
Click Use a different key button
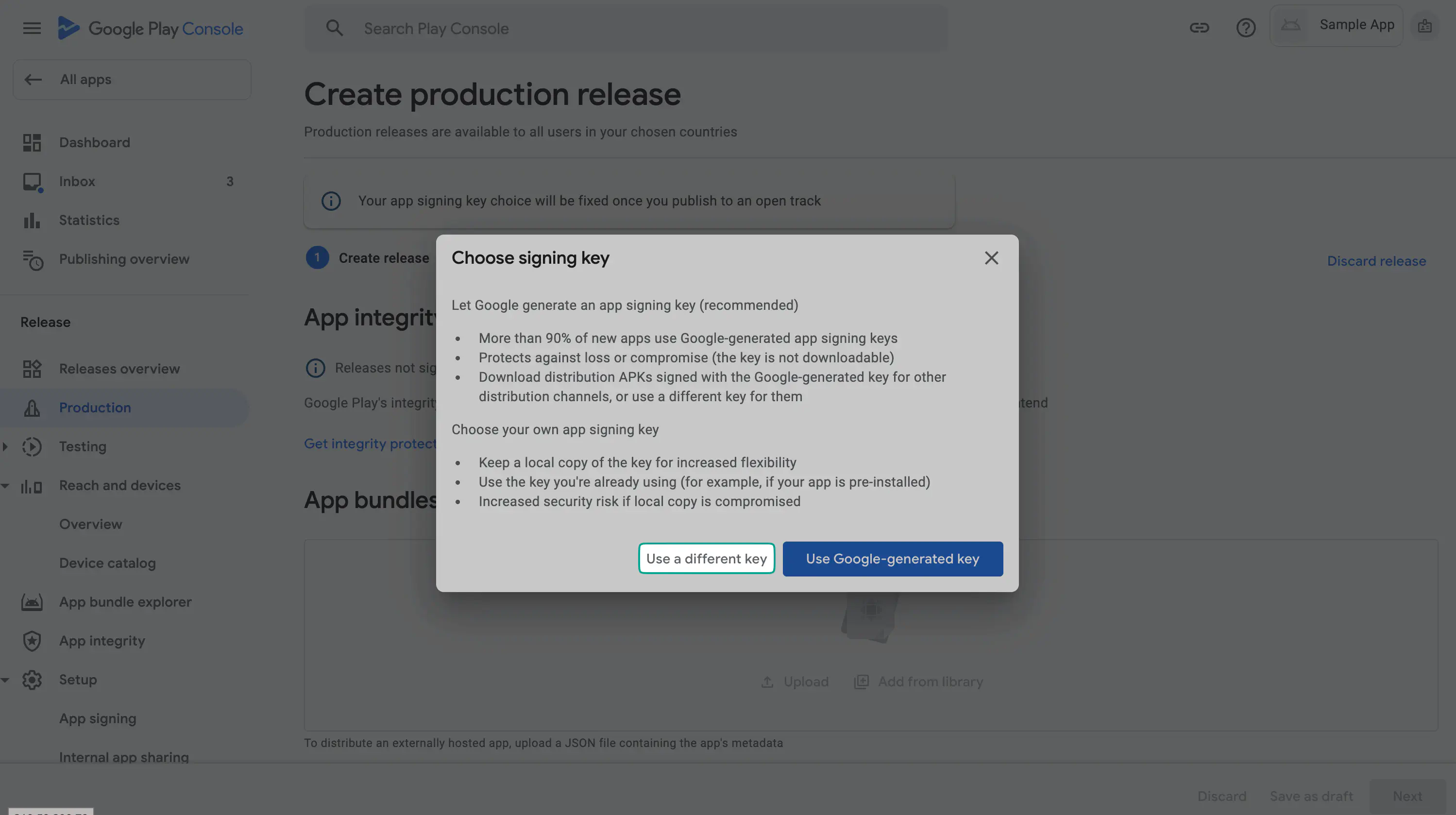tap(706, 559)
